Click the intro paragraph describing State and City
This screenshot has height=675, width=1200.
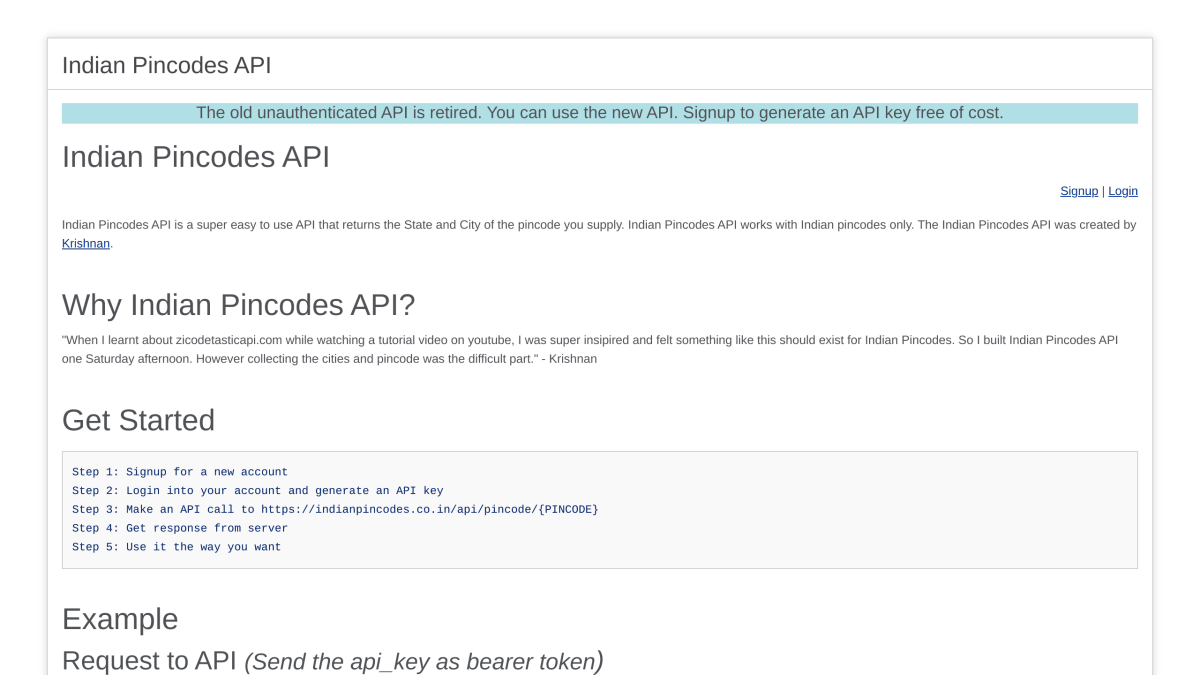pyautogui.click(x=599, y=234)
